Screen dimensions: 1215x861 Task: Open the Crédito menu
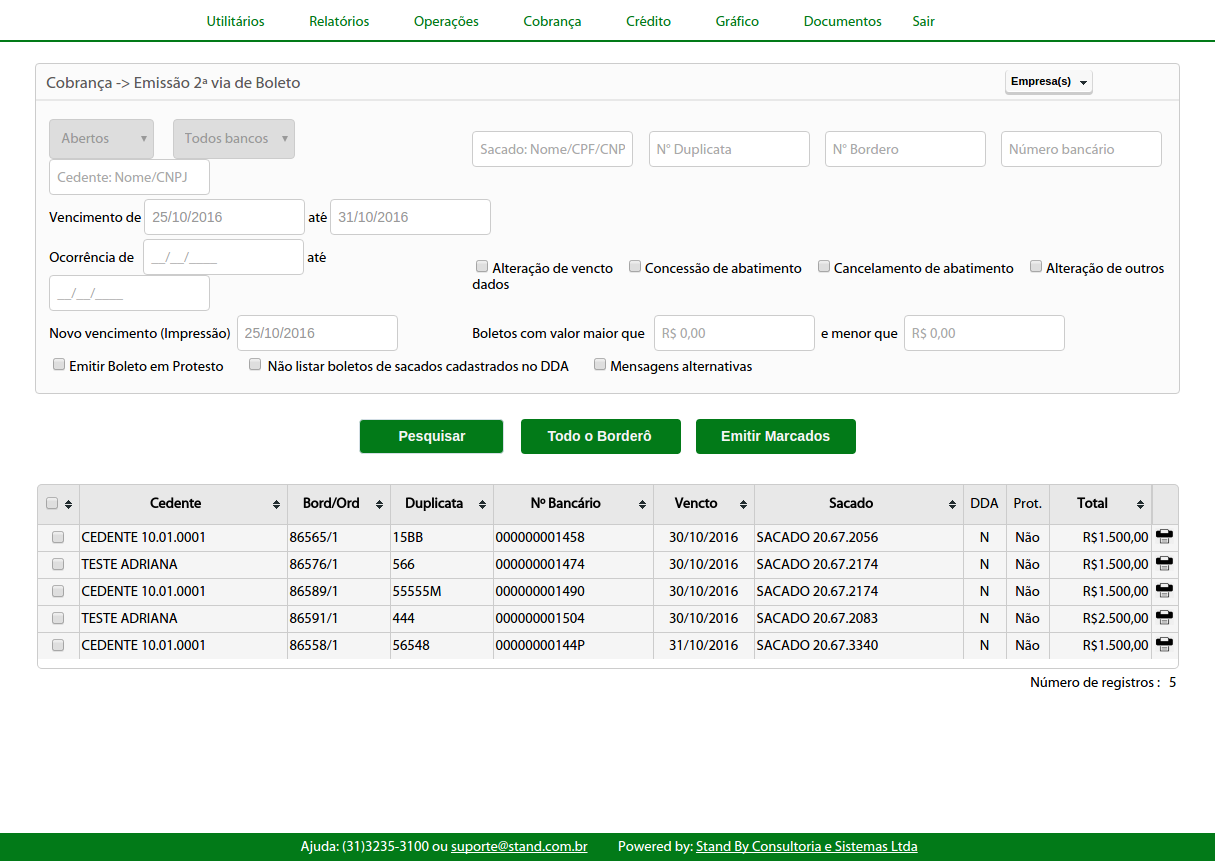click(648, 21)
